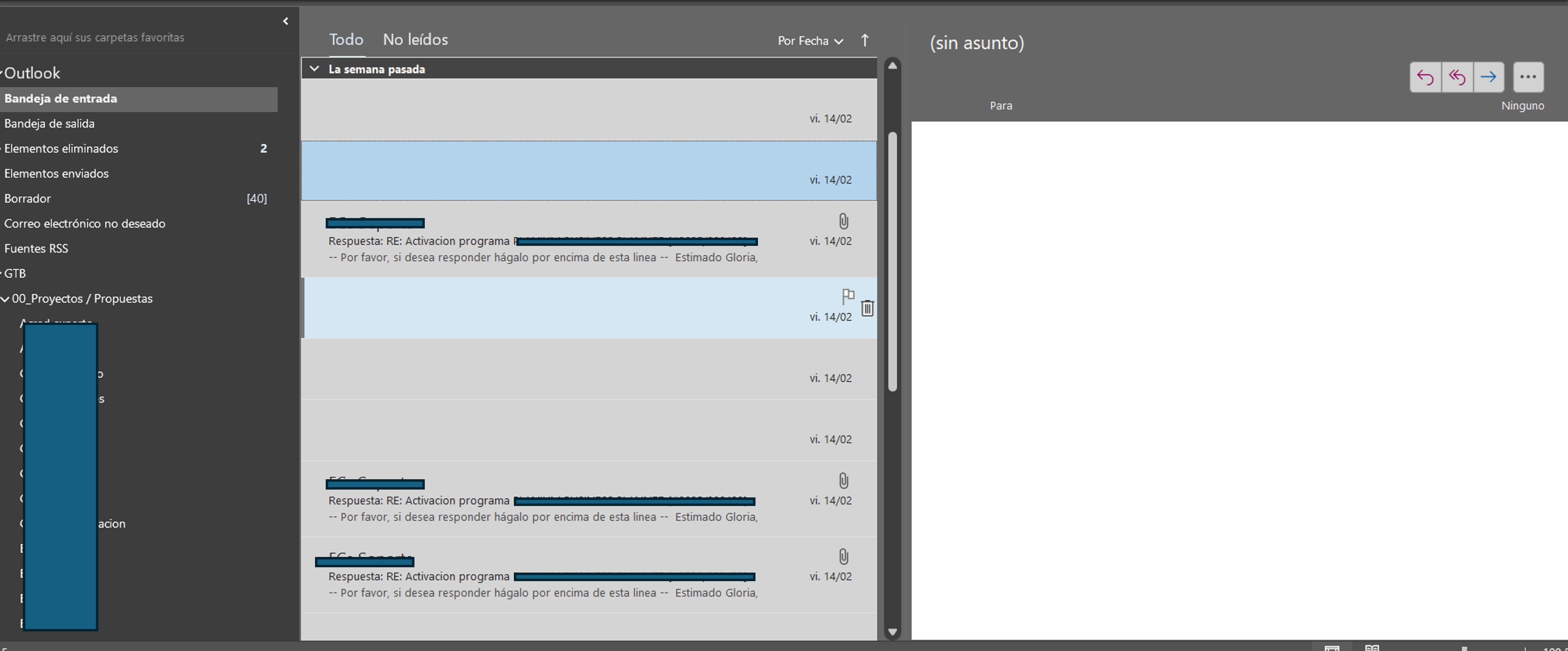Open Bandeja de entrada folder

click(139, 99)
